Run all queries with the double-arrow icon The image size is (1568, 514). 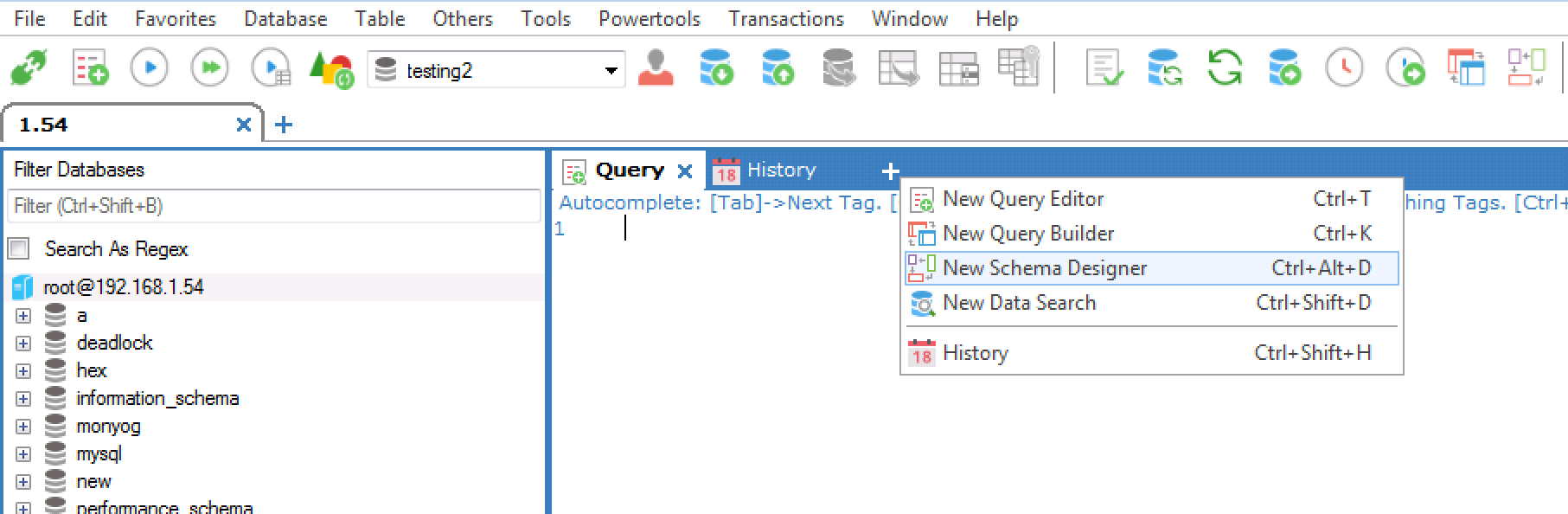209,67
